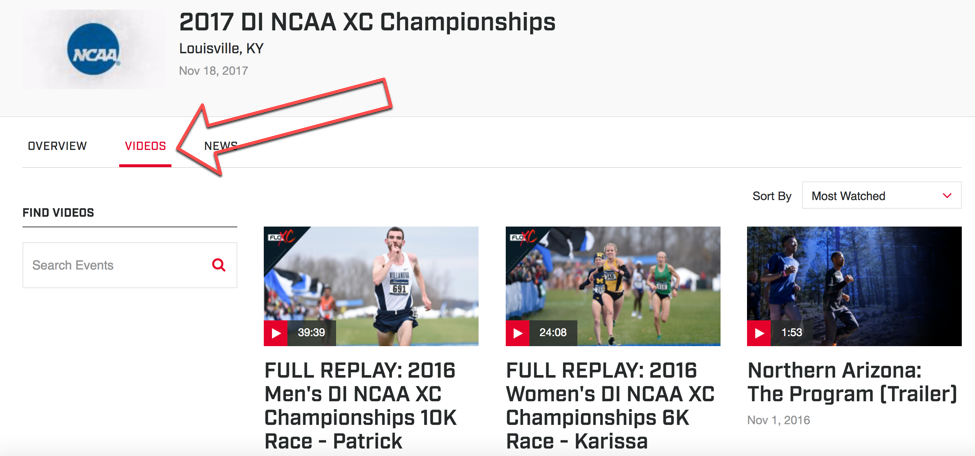This screenshot has height=456, width=975.
Task: Click the 2017 DI NCAA XC Championships heading
Action: 367,21
